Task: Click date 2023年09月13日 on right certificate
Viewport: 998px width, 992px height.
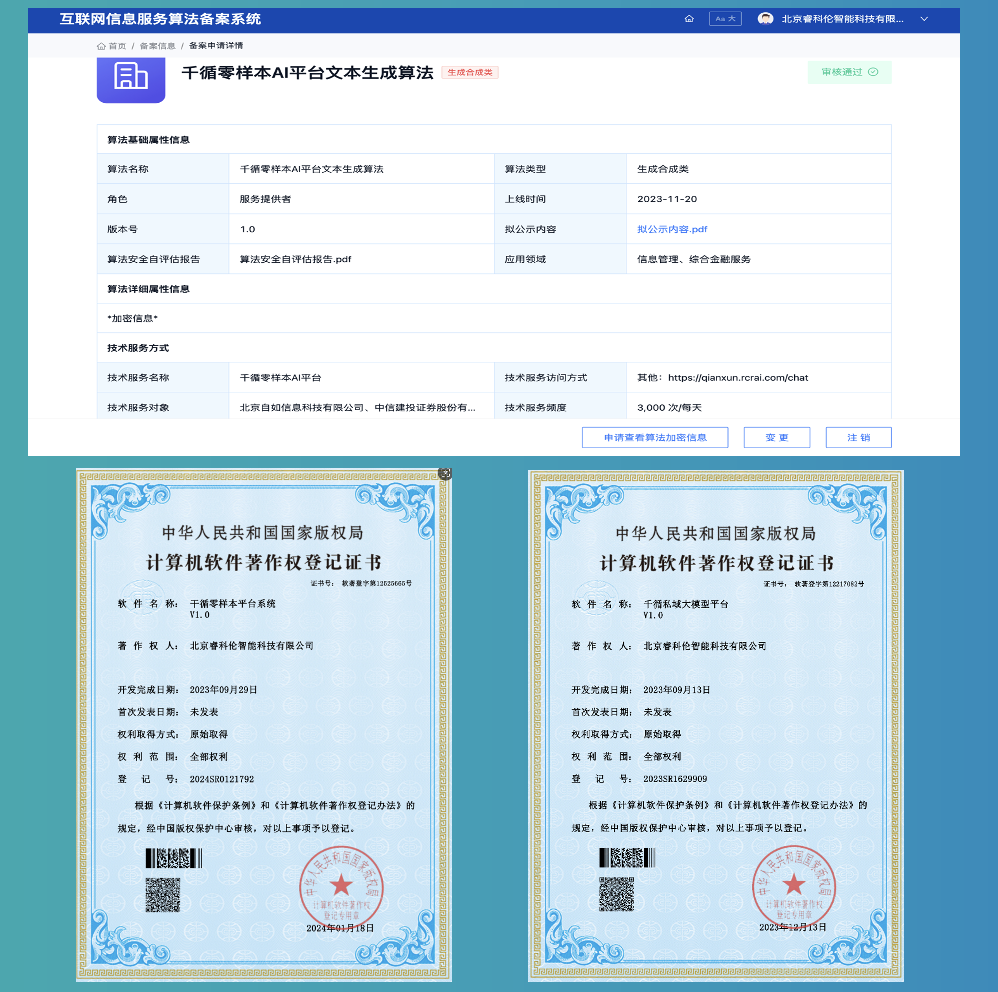Action: point(677,690)
